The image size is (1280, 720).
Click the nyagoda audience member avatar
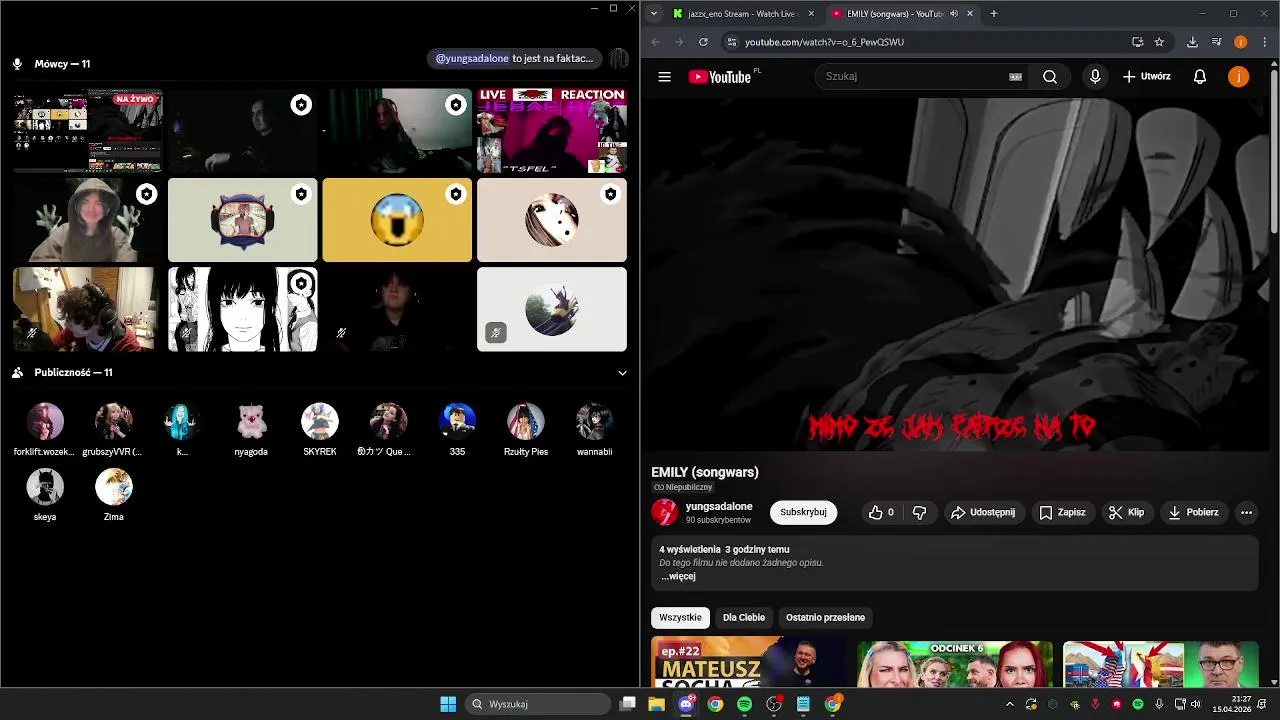click(251, 422)
